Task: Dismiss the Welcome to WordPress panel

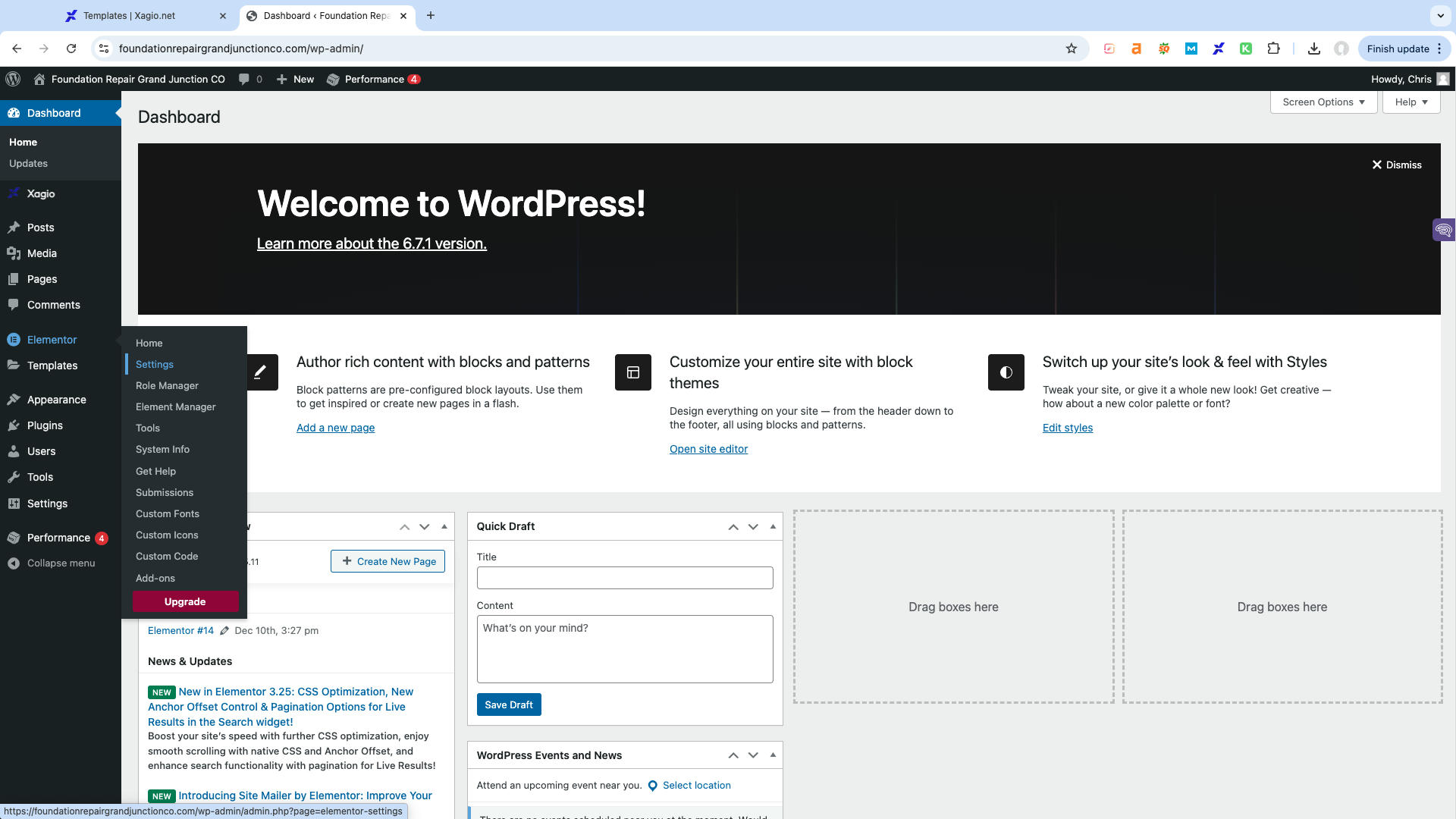Action: [1397, 165]
